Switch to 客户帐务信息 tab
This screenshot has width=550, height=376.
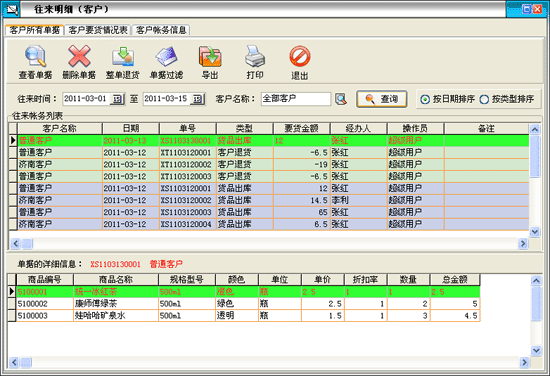pos(161,30)
